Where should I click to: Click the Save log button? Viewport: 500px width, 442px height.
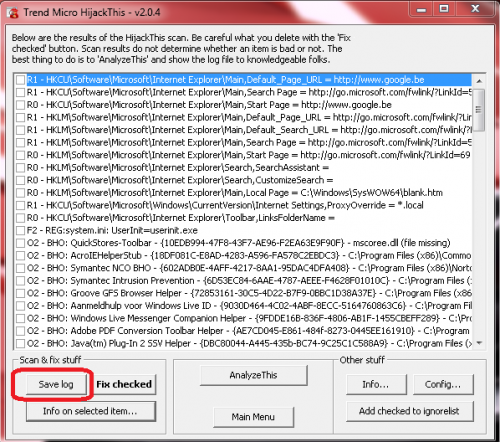coord(56,384)
